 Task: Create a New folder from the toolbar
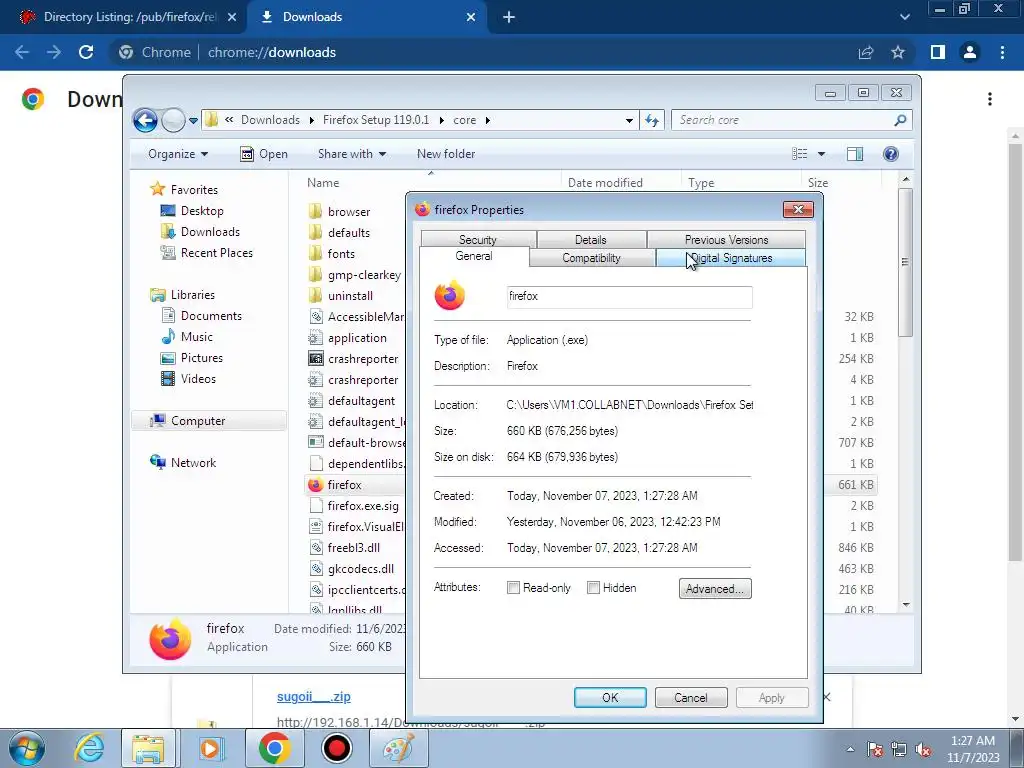446,154
